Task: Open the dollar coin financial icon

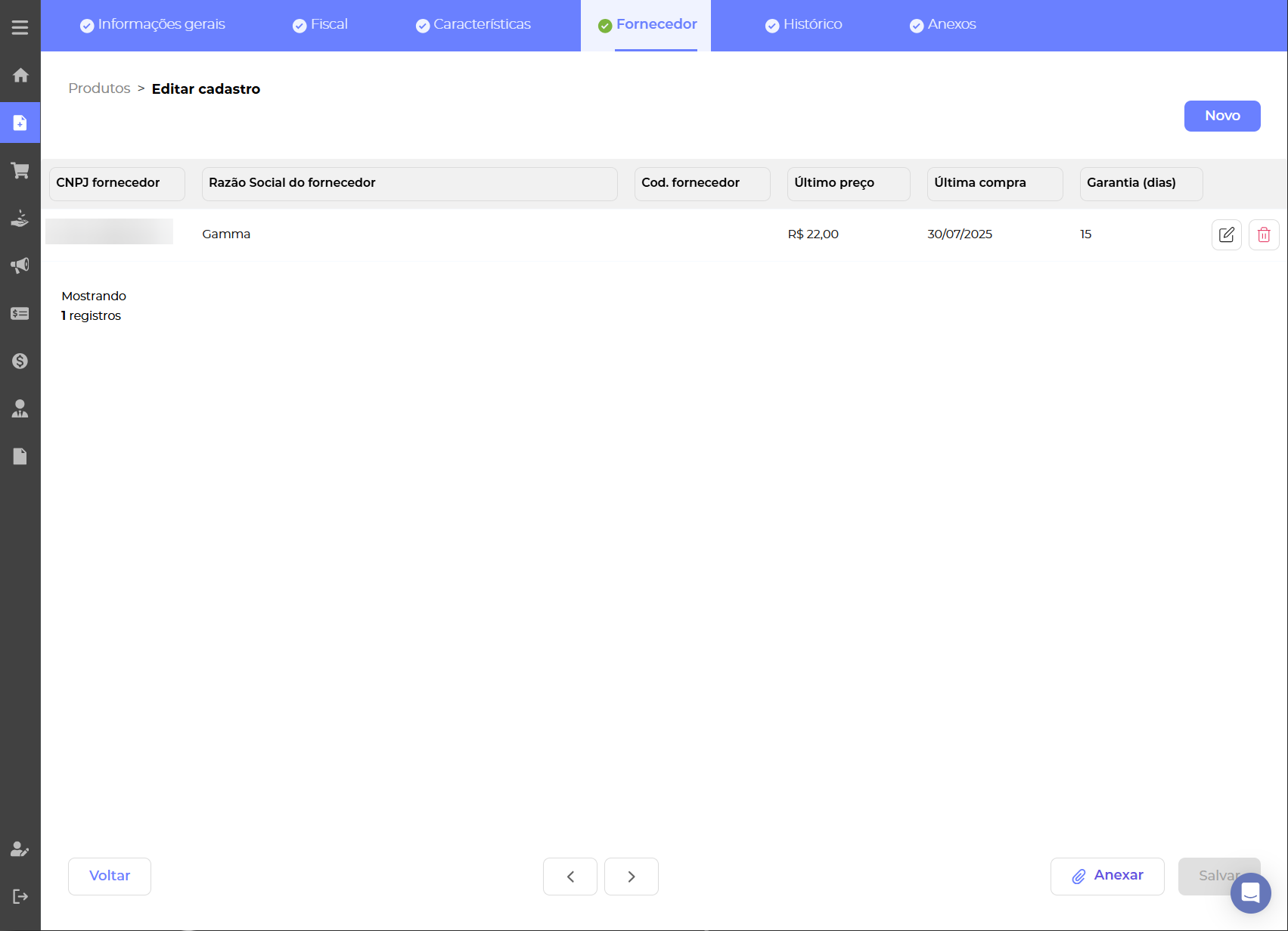Action: pyautogui.click(x=20, y=361)
